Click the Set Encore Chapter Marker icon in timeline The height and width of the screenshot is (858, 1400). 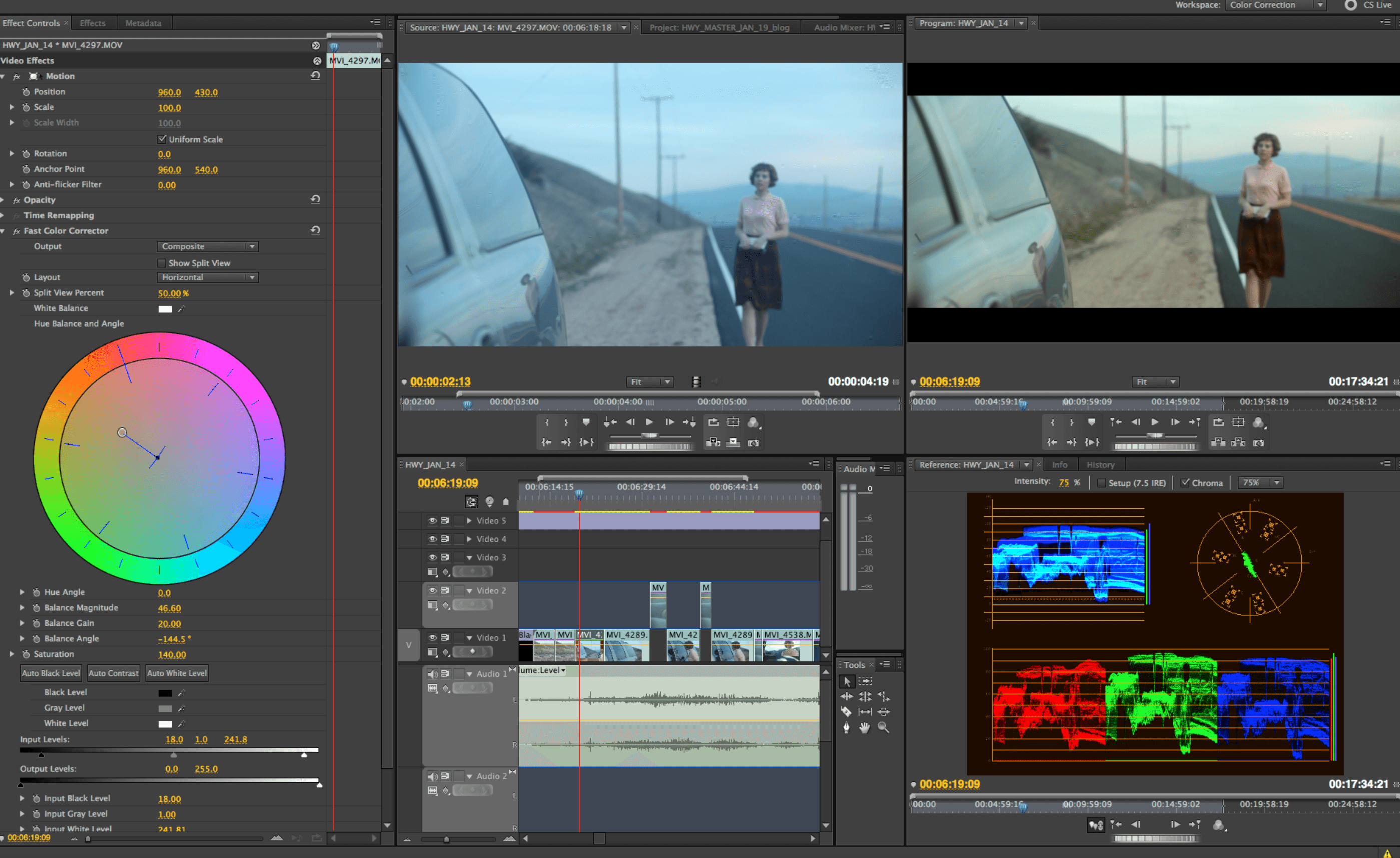490,502
